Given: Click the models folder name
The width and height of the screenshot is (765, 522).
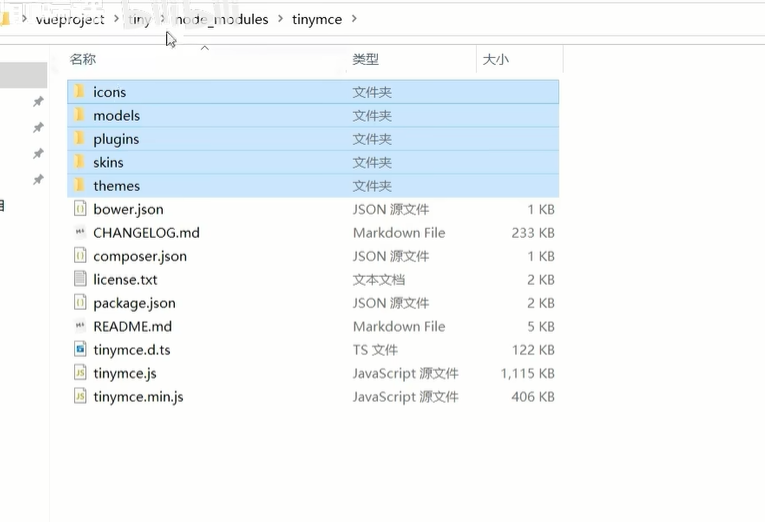Looking at the screenshot, I should pyautogui.click(x=117, y=116).
